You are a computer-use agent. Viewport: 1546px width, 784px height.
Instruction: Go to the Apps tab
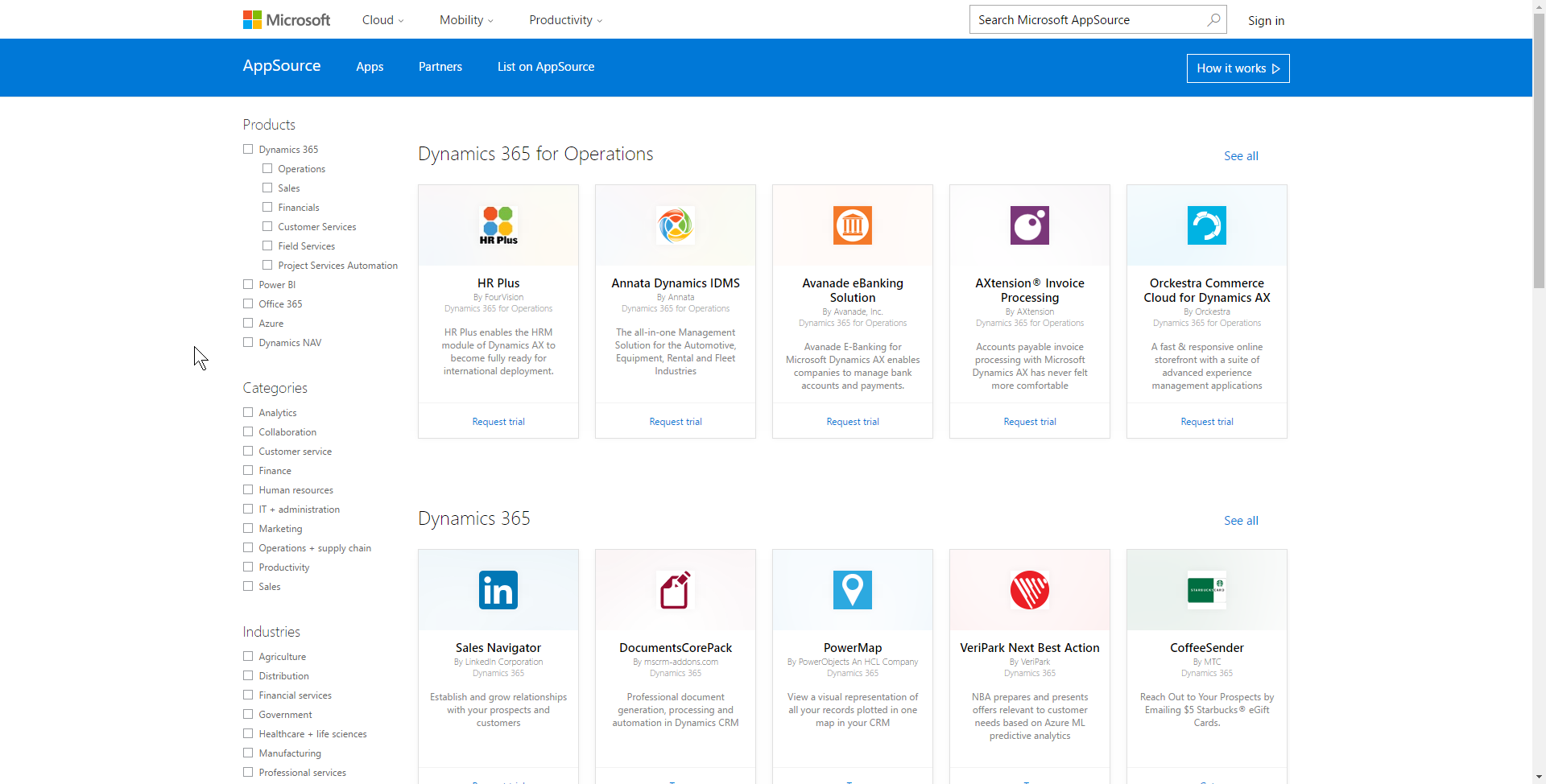tap(370, 67)
